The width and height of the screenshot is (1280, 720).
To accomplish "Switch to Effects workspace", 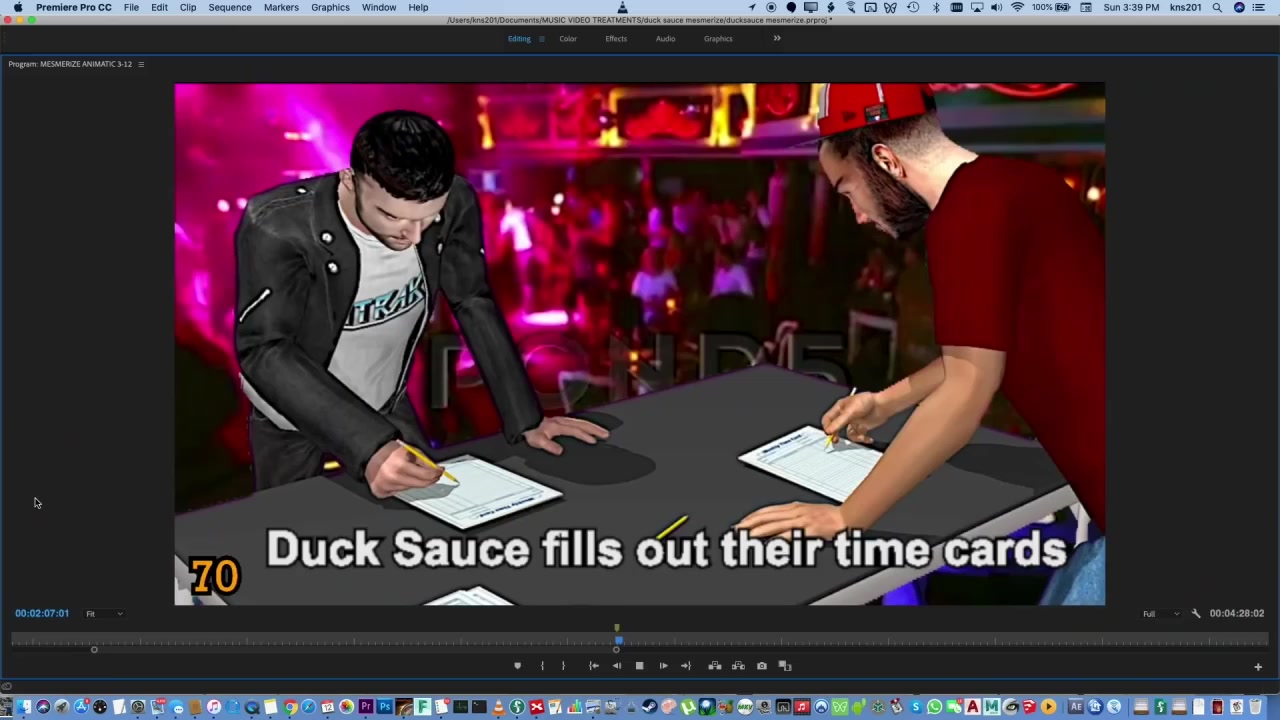I will (616, 39).
